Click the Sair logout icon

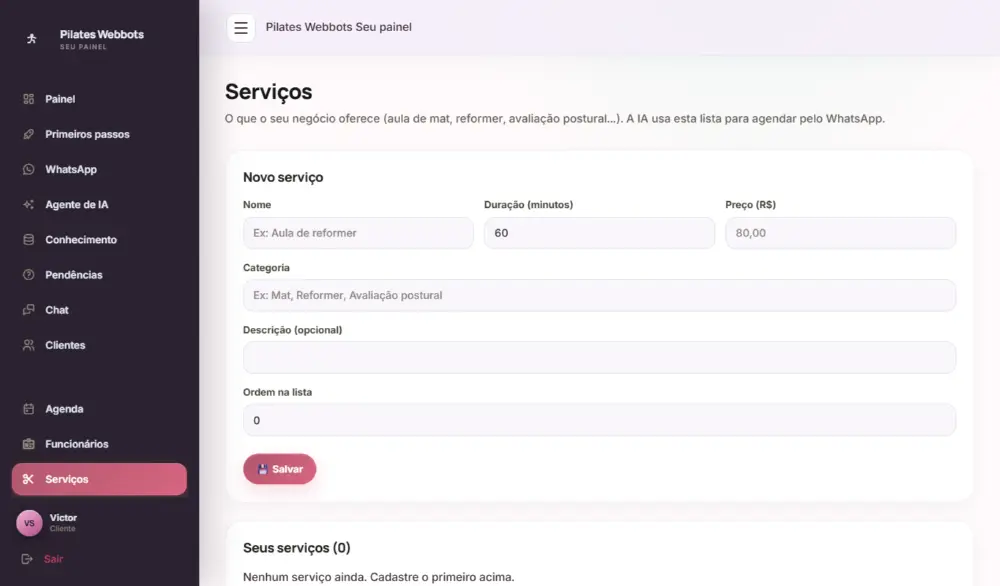point(27,559)
